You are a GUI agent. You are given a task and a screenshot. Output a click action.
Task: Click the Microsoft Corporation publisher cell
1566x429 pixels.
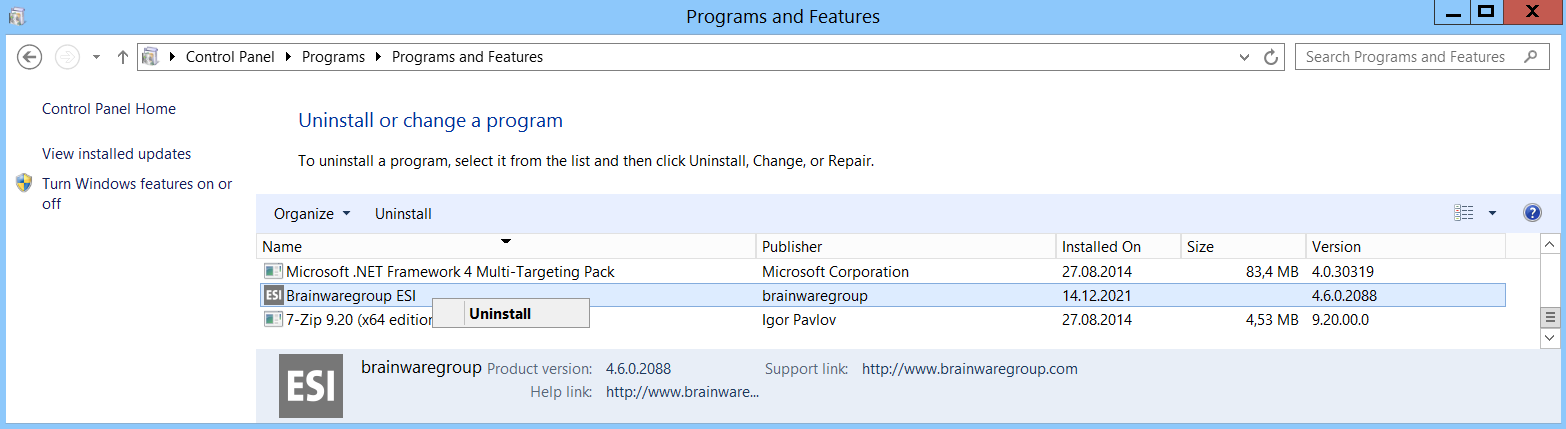click(835, 271)
